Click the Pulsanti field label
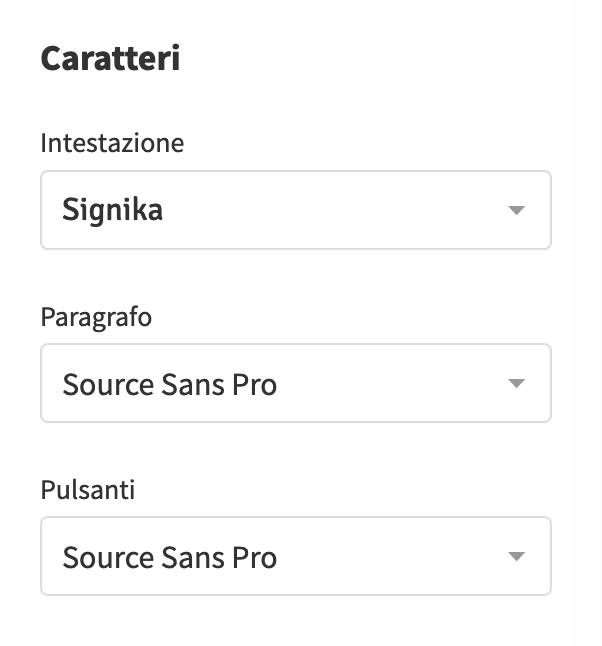This screenshot has height=646, width=602. 87,490
